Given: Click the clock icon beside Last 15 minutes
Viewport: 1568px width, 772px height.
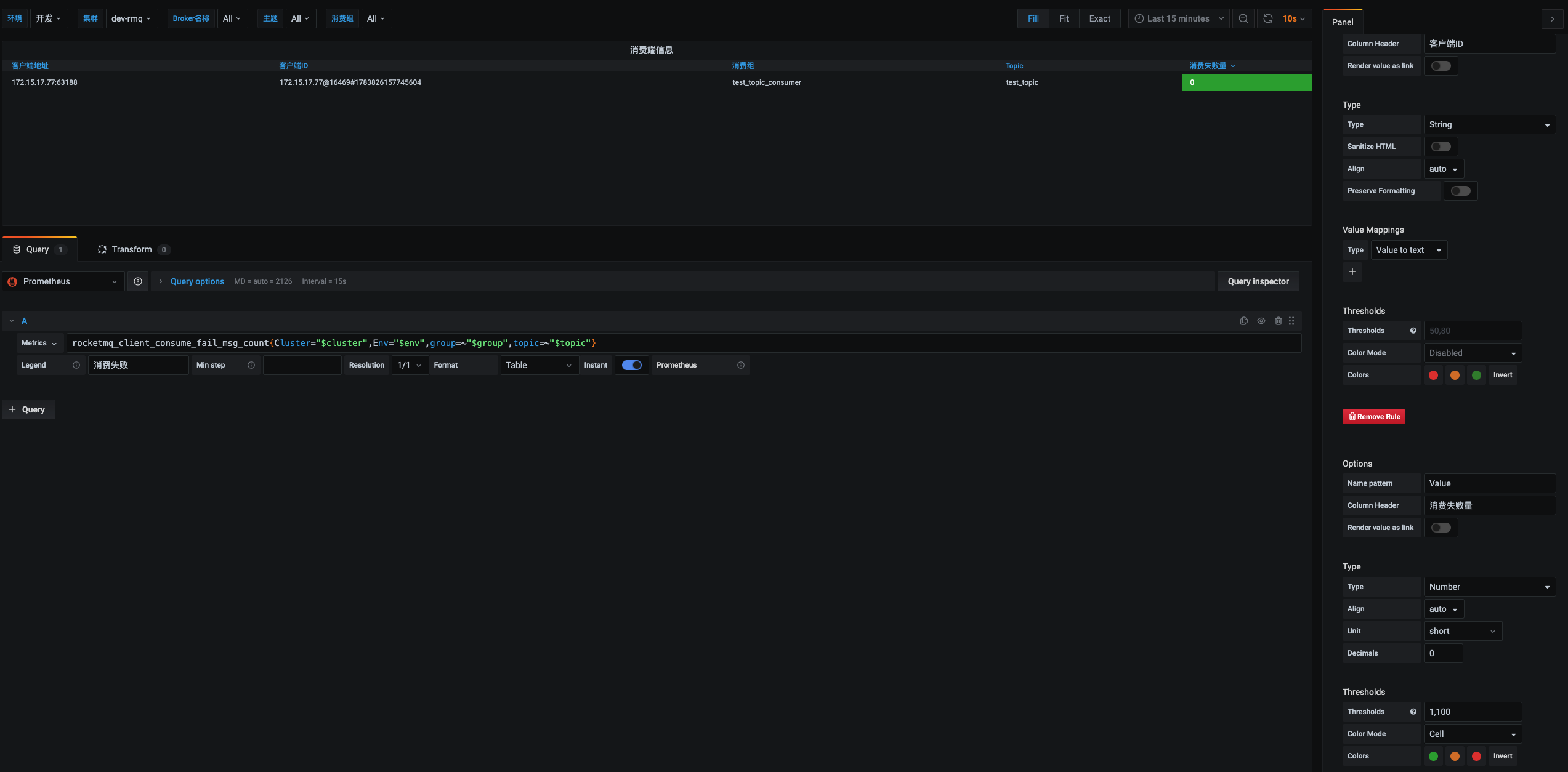Looking at the screenshot, I should (x=1138, y=18).
